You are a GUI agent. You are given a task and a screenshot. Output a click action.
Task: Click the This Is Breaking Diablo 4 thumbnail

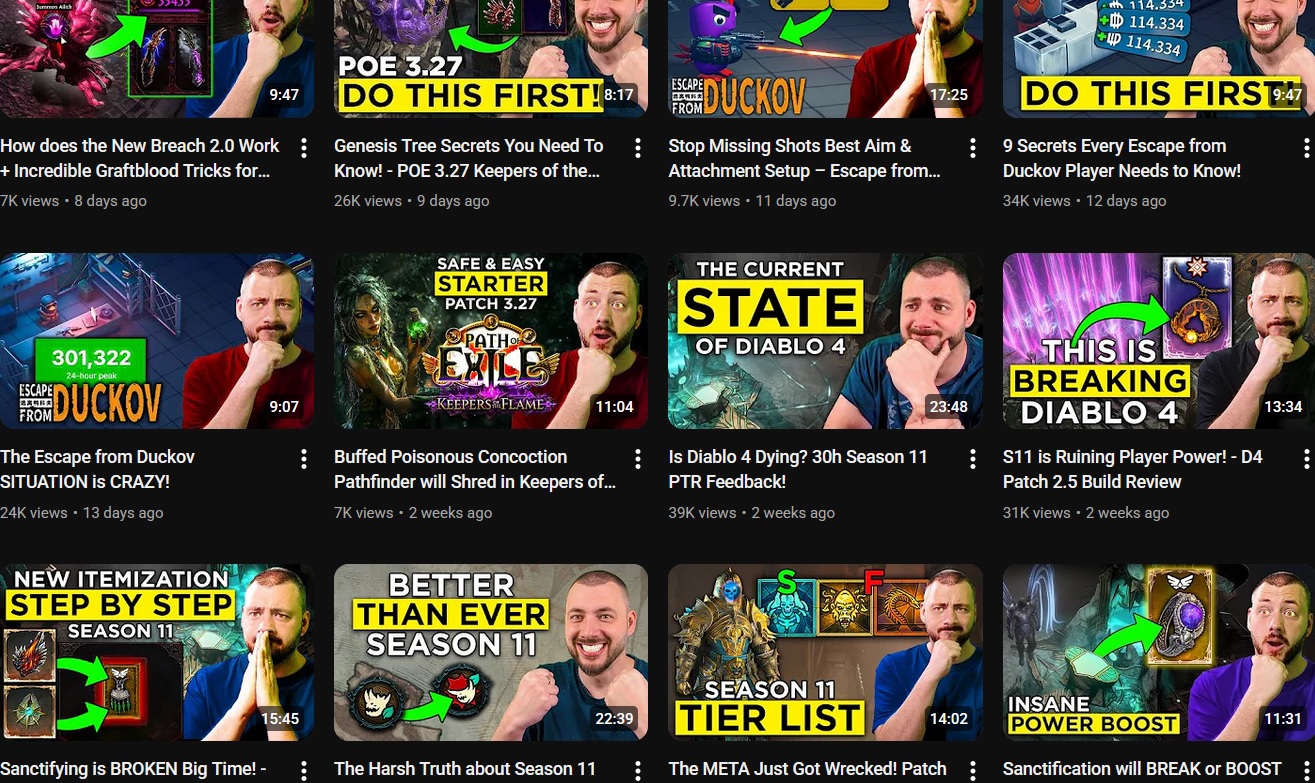(x=1159, y=341)
